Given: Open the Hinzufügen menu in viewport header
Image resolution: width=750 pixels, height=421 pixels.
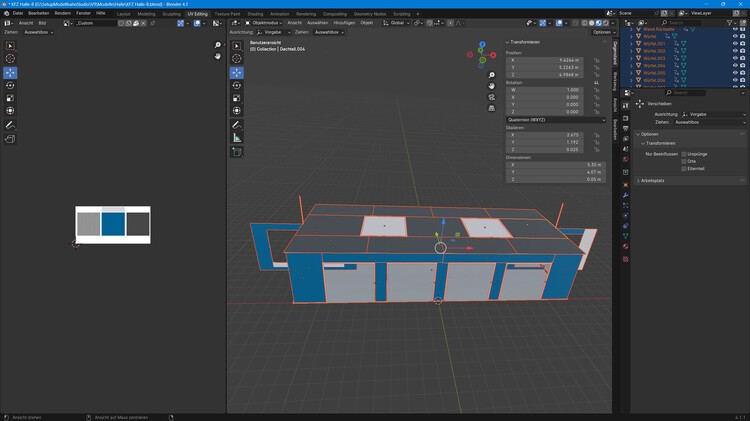Looking at the screenshot, I should pos(343,22).
